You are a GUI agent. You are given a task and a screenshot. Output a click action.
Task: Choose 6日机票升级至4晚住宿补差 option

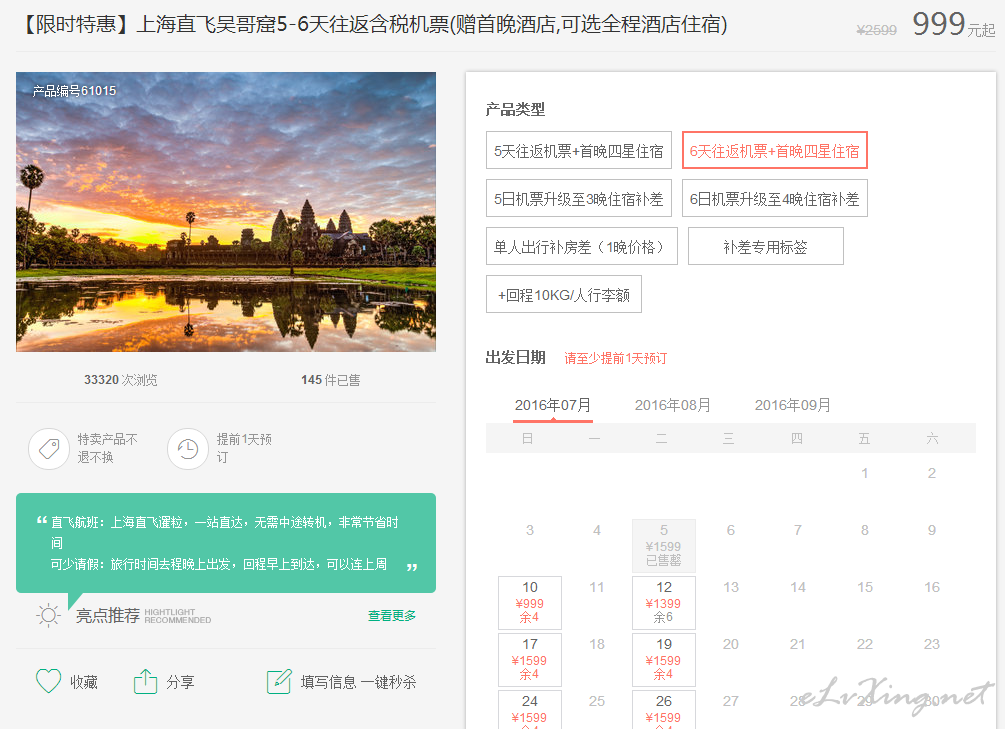pyautogui.click(x=774, y=199)
